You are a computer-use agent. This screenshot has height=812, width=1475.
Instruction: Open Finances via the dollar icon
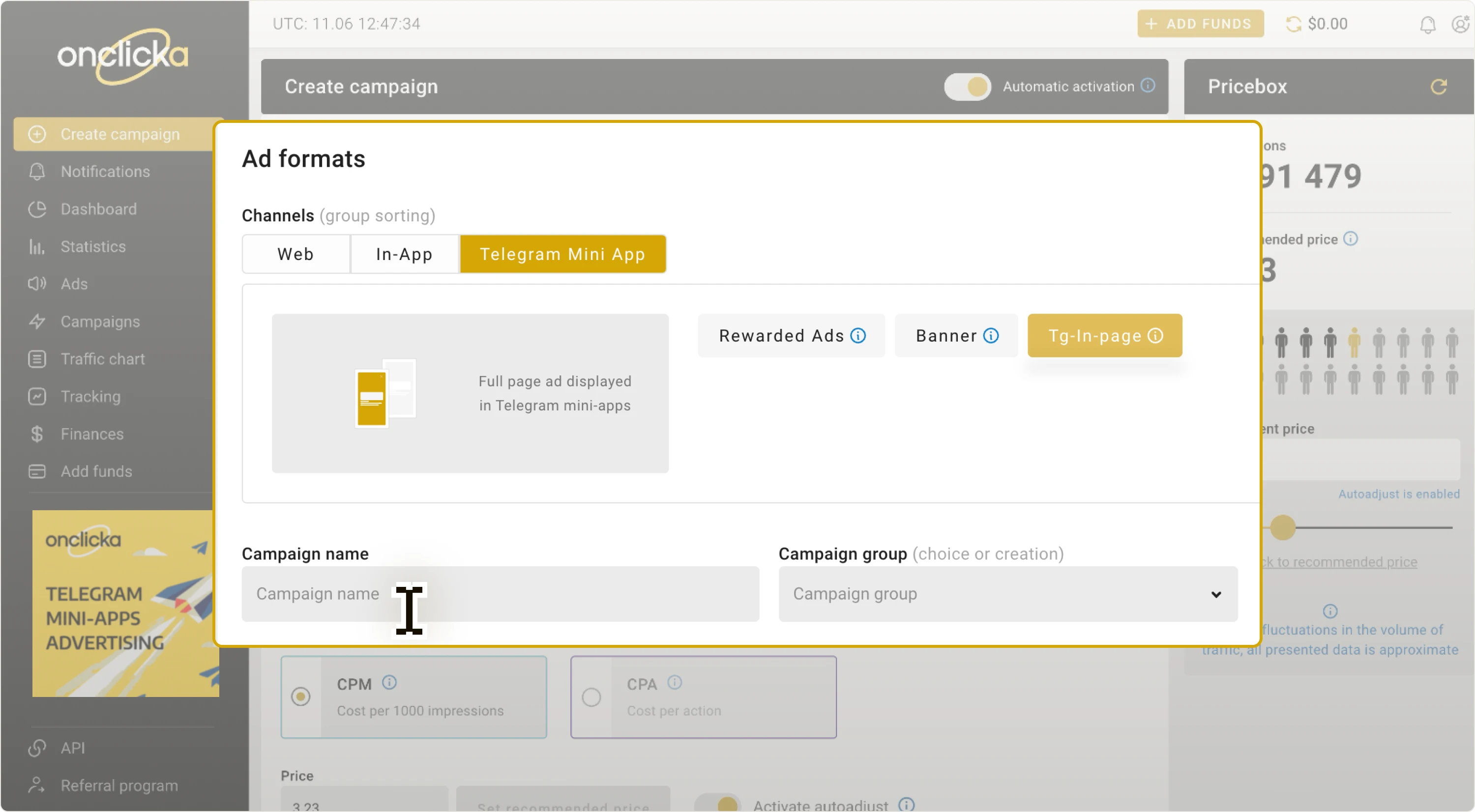coord(37,434)
